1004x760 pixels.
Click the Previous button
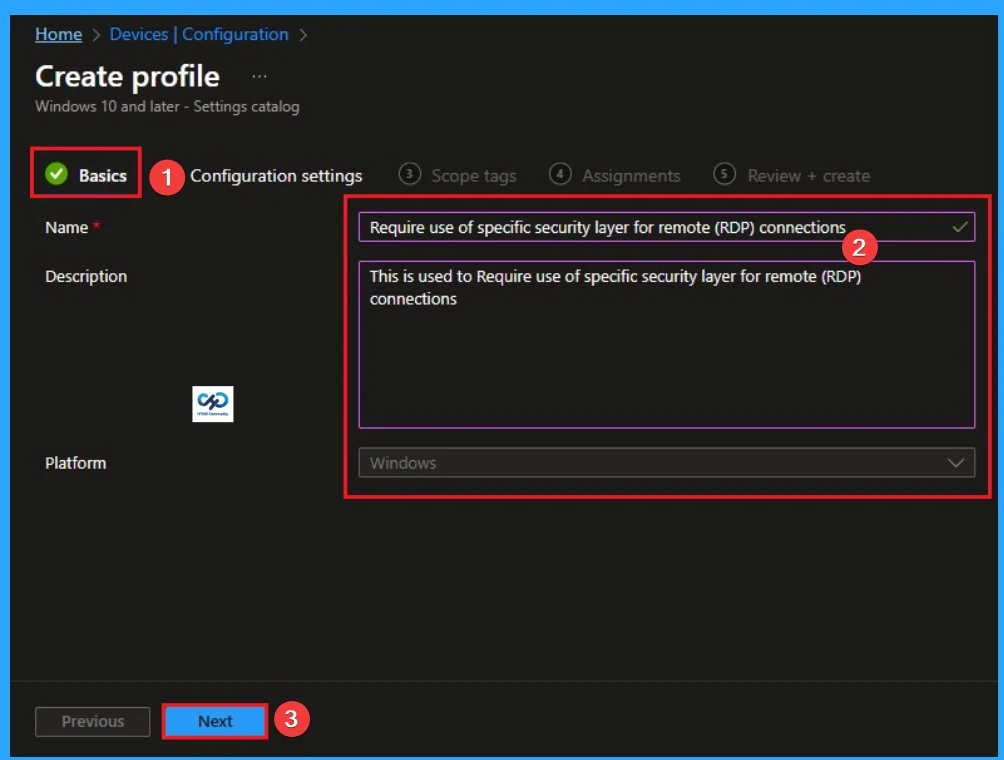(x=92, y=720)
